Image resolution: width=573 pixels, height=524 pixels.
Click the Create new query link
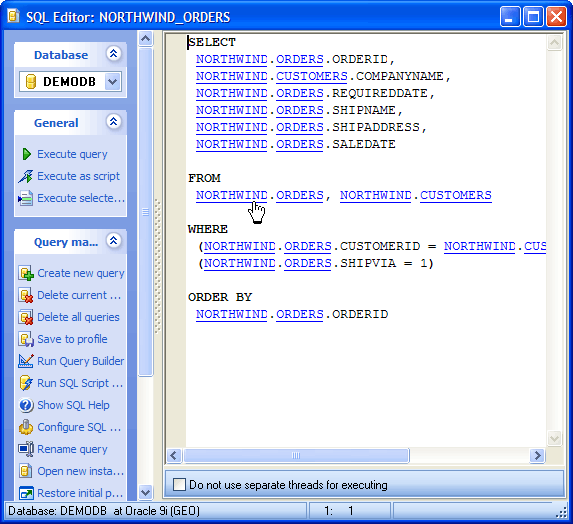tap(81, 273)
